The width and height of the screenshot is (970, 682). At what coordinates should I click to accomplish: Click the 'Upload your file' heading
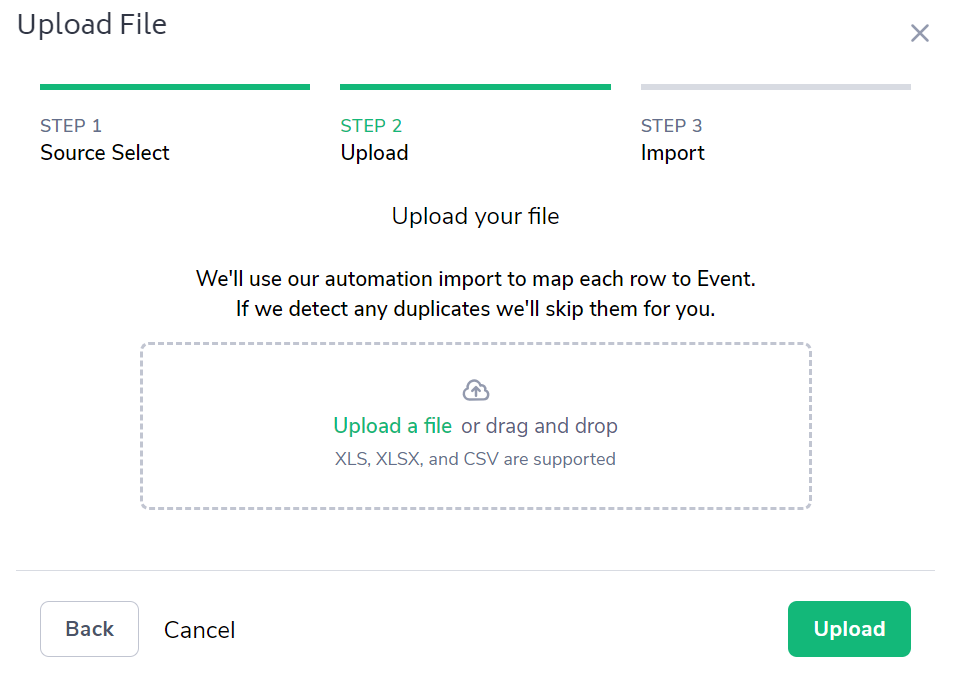tap(475, 216)
